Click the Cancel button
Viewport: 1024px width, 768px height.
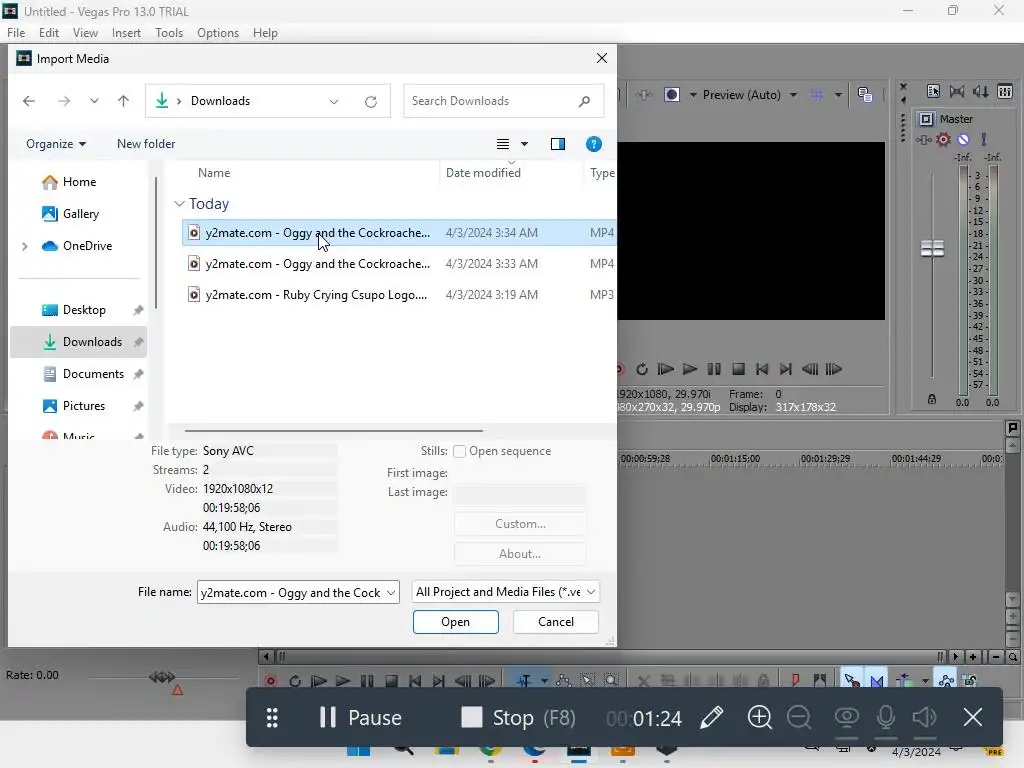pos(556,622)
